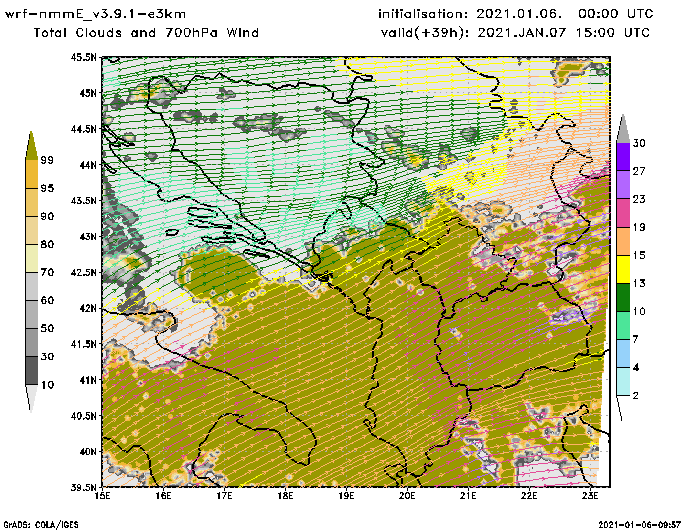Click the "GrADS: COLA/IGES" credit text
Viewport: 700px width, 530px height.
[x=41, y=525]
